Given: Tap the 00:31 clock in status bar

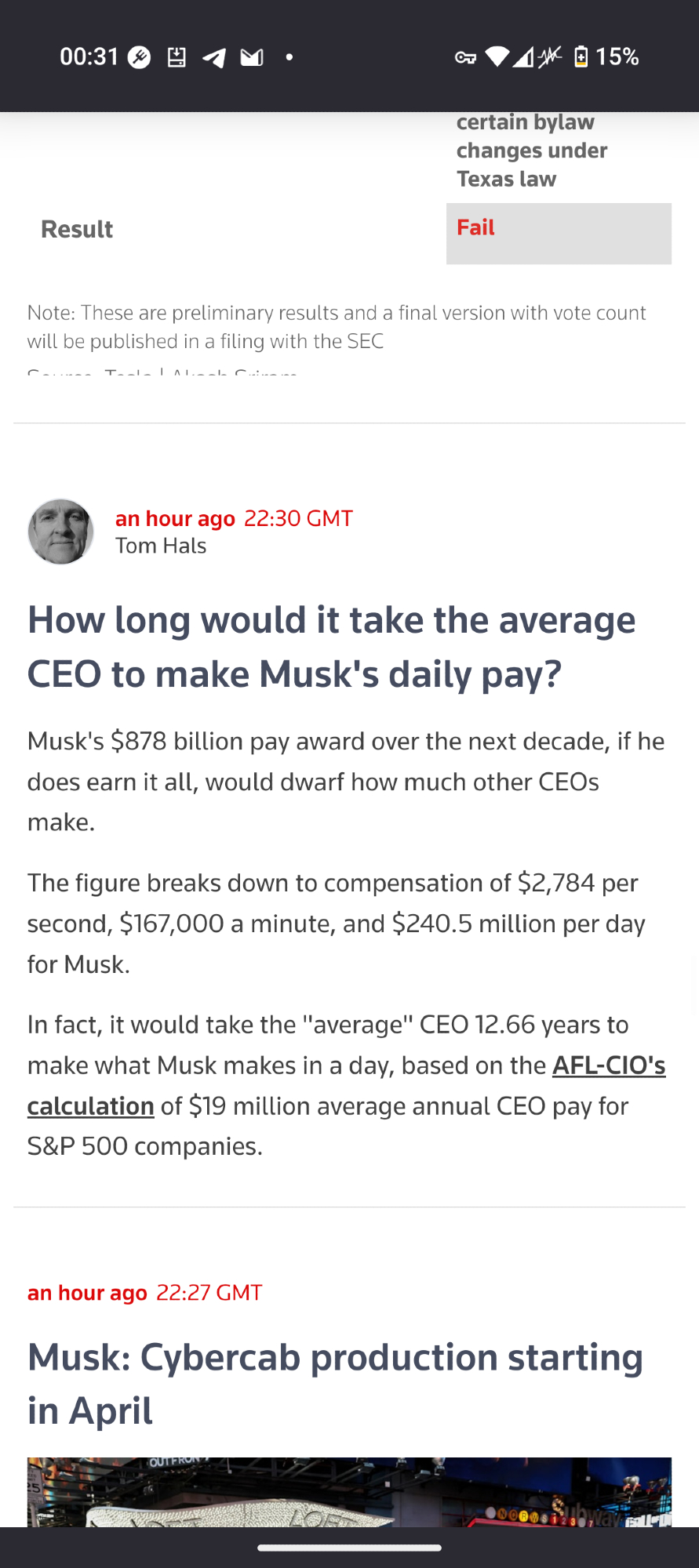Looking at the screenshot, I should pyautogui.click(x=89, y=56).
